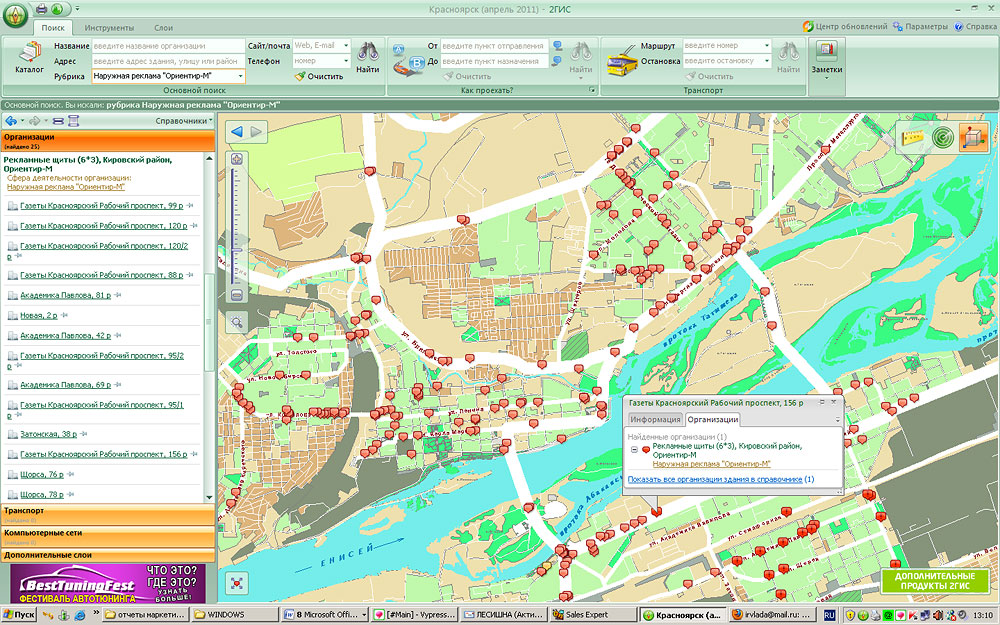Open the Рубрика dropdown list
Viewport: 1000px width, 625px height.
240,76
